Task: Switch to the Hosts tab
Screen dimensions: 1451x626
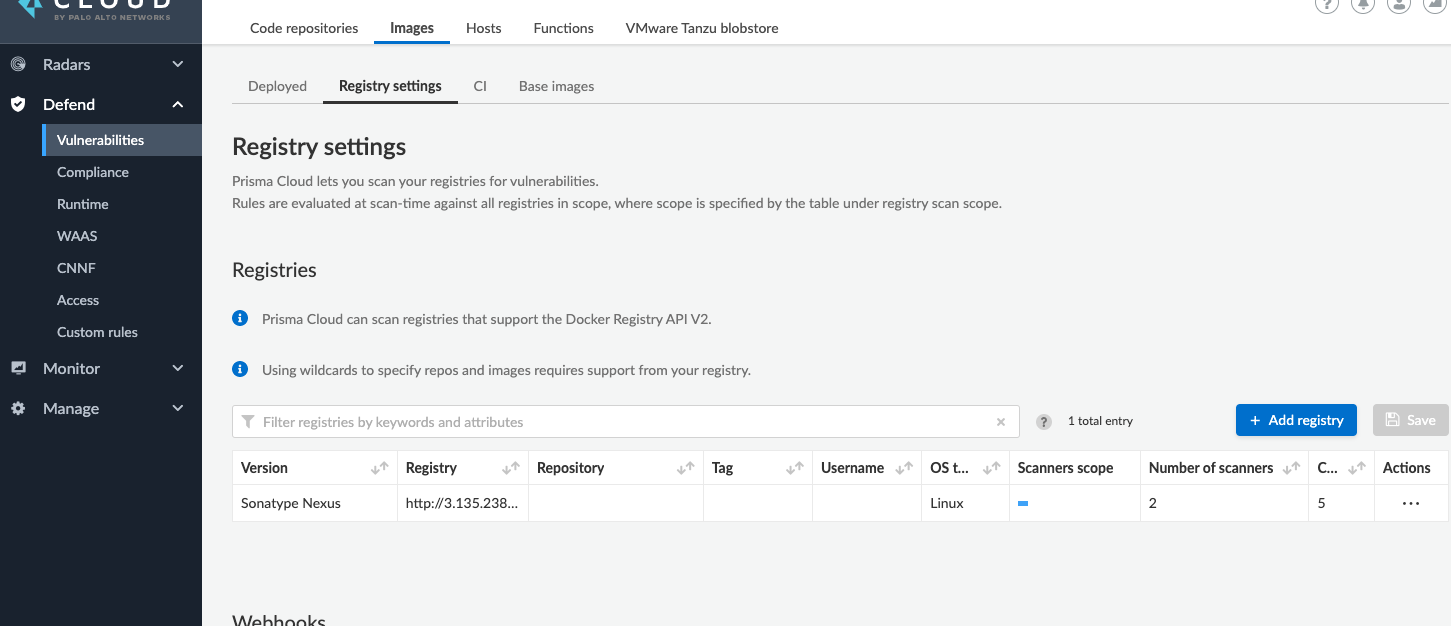Action: pyautogui.click(x=483, y=28)
